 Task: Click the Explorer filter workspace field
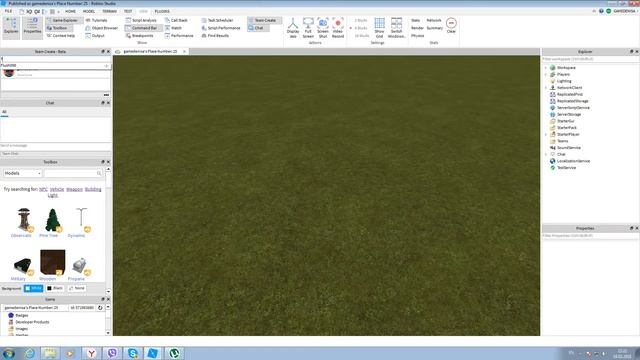[x=590, y=59]
